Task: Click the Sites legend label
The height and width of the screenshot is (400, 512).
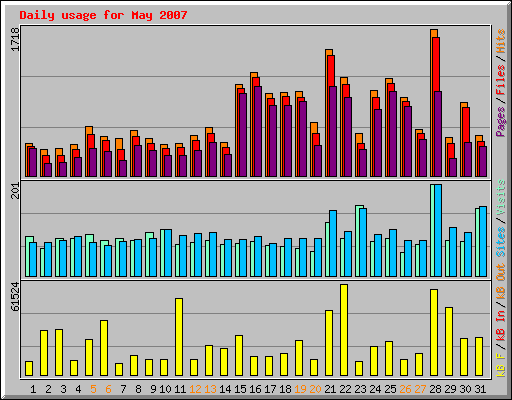Action: 501,242
